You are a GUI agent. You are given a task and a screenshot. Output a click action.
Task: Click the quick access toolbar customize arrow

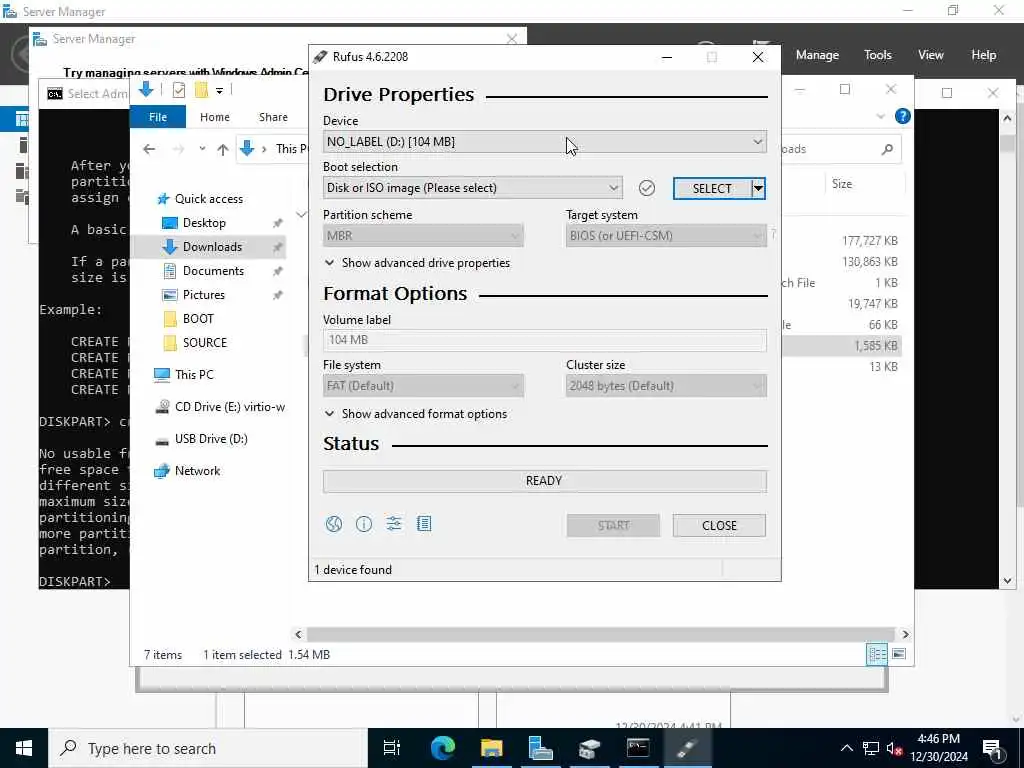(x=219, y=91)
